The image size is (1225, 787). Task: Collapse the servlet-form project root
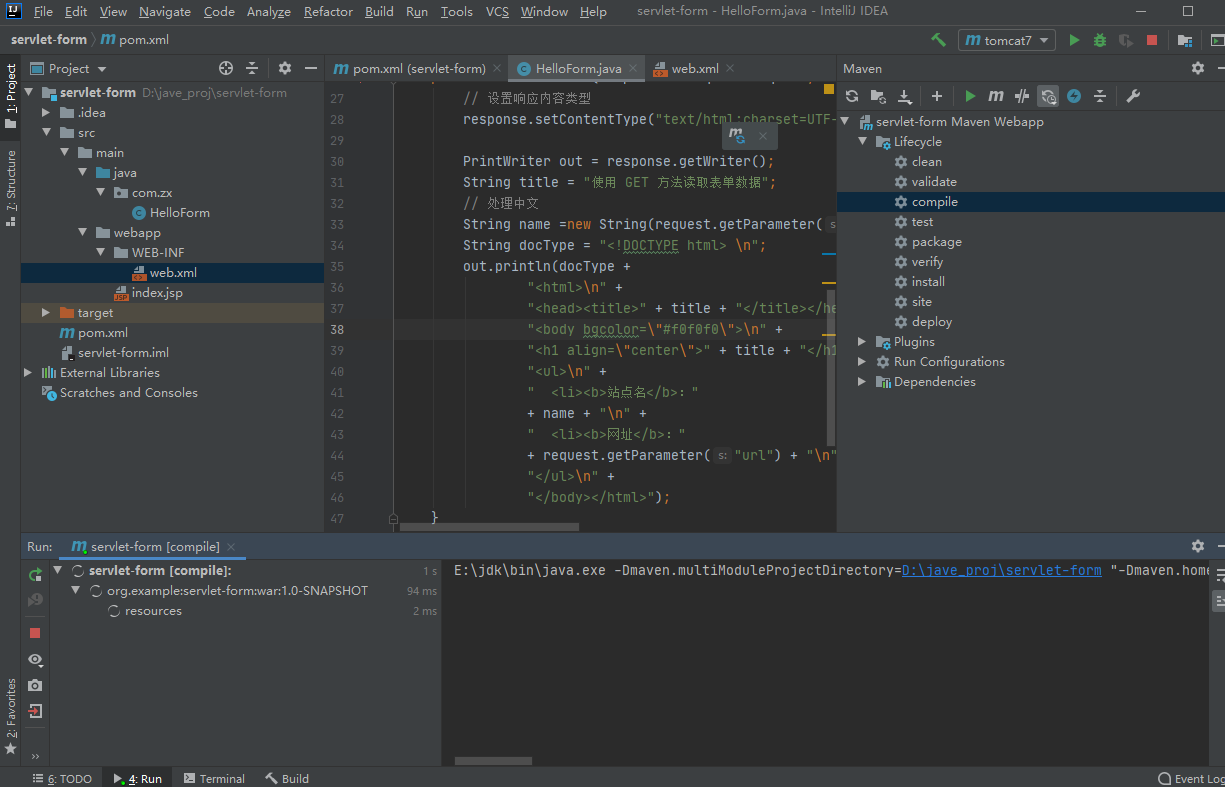pyautogui.click(x=29, y=92)
